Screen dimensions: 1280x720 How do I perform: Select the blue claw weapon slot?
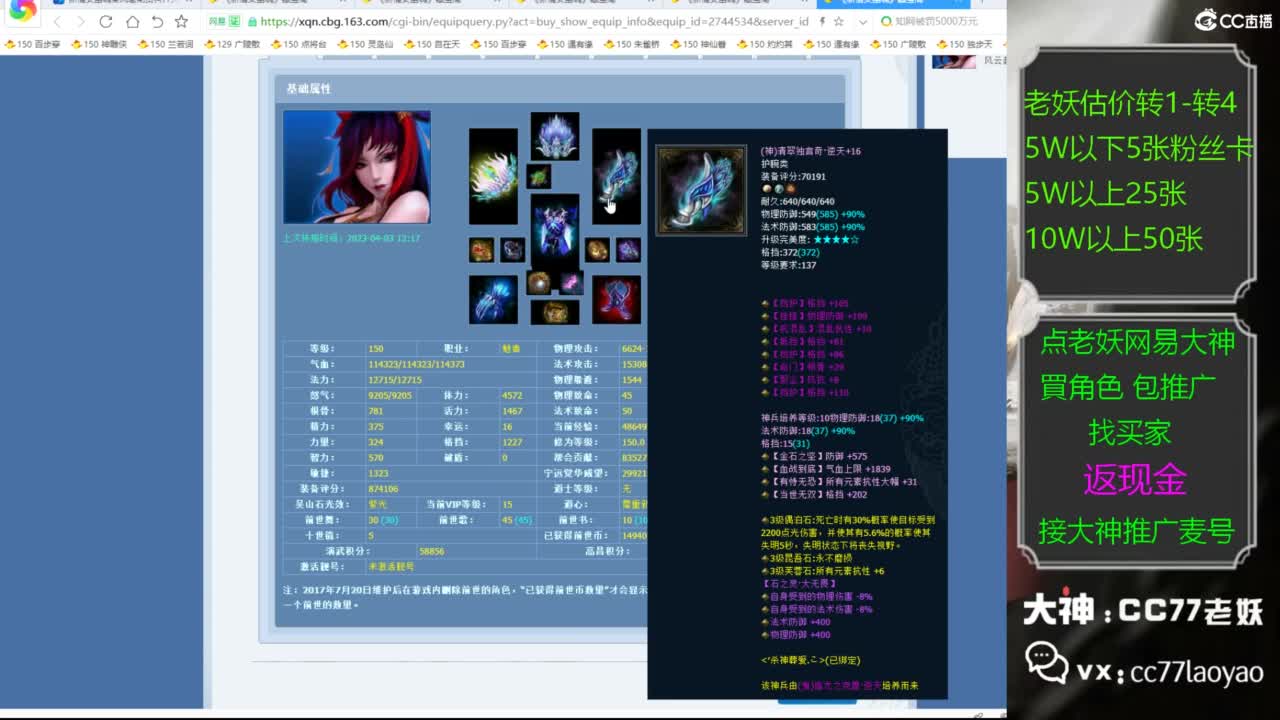[493, 299]
